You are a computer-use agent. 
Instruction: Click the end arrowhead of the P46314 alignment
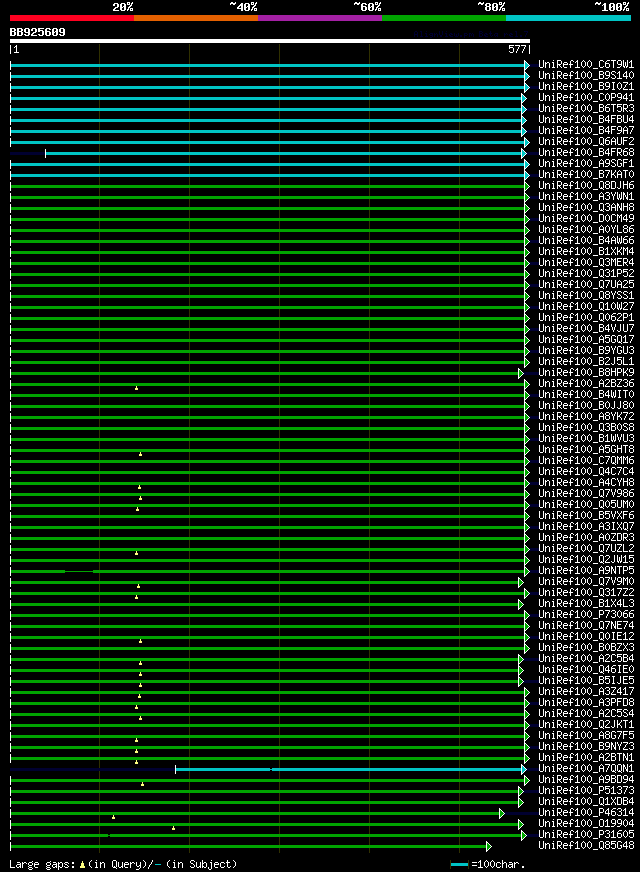[502, 814]
